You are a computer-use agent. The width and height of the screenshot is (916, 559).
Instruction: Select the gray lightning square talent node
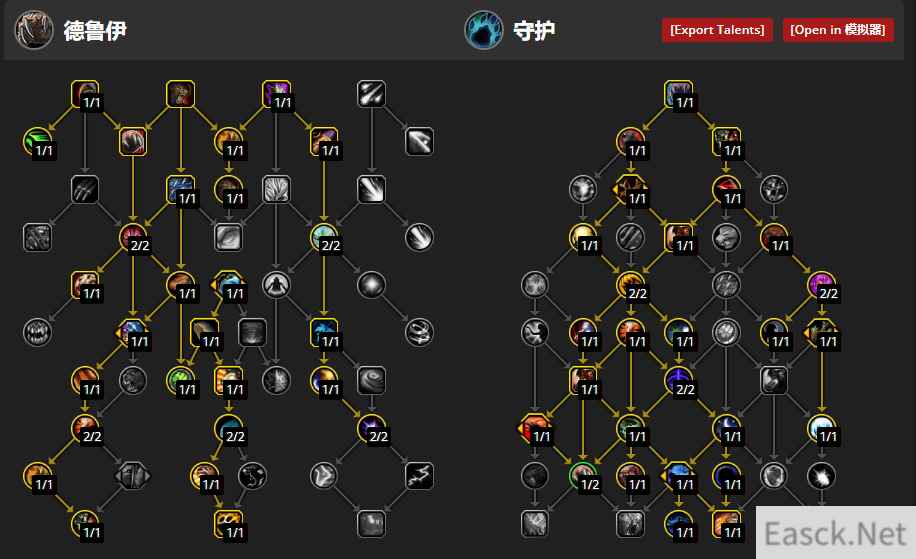click(419, 475)
